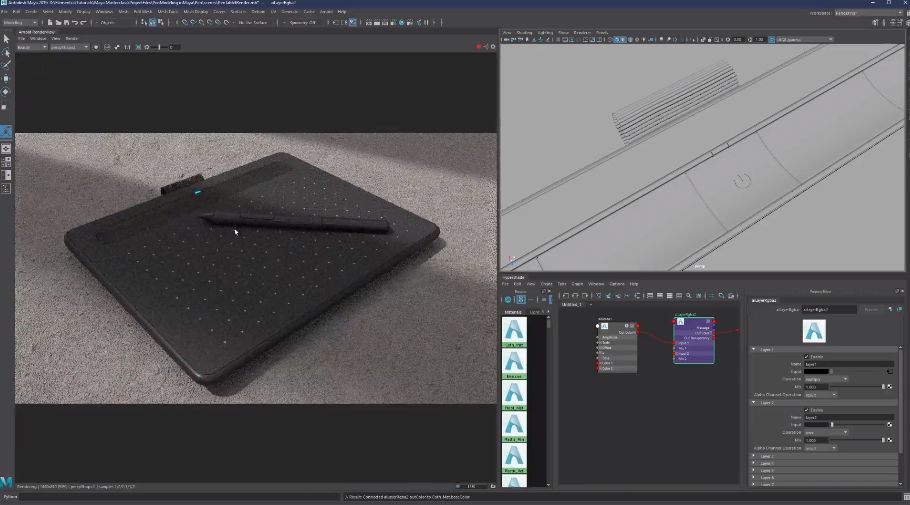Activate the Scale tool in toolbox

coord(6,106)
